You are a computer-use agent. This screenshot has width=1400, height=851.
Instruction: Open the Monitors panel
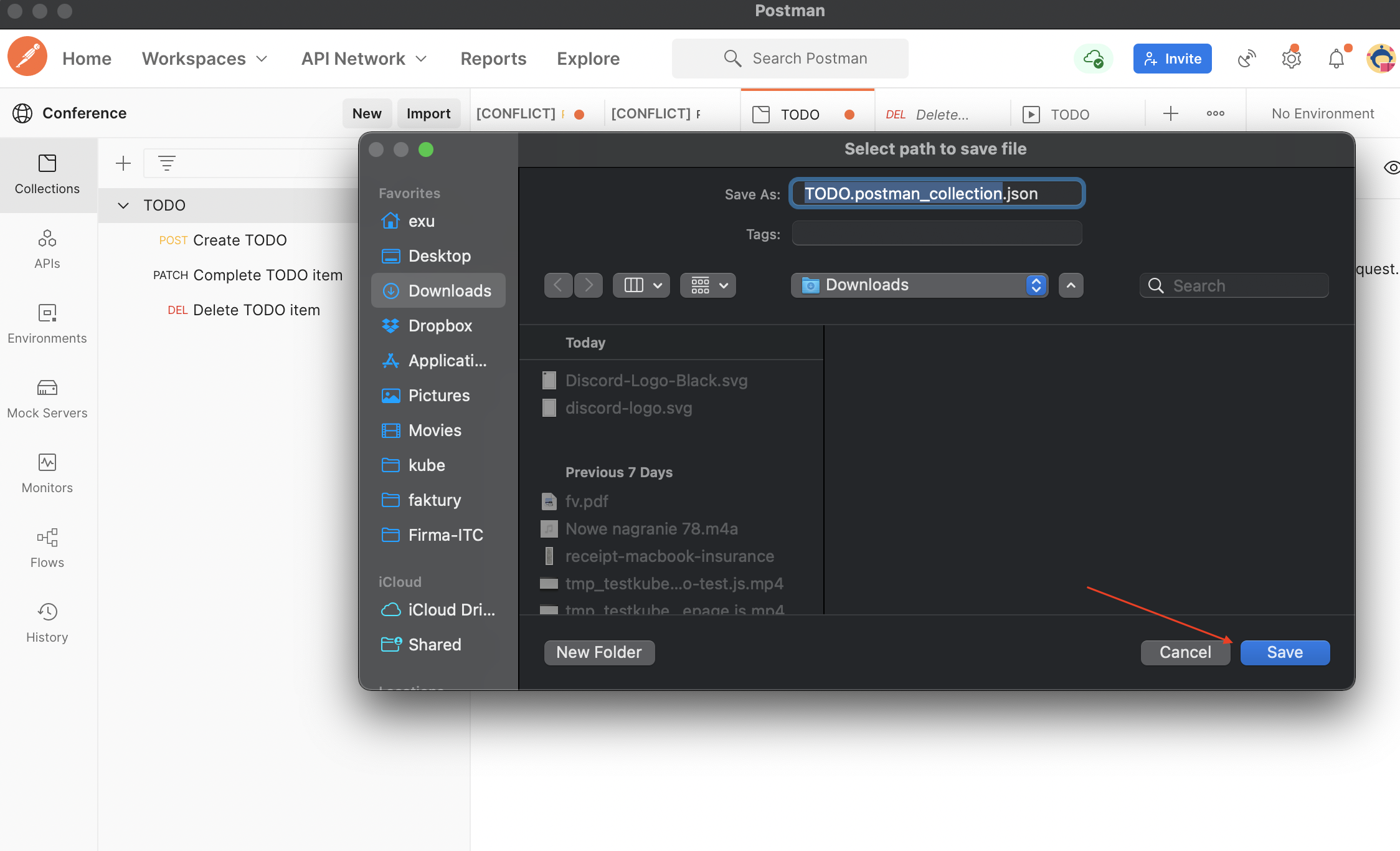click(x=47, y=473)
